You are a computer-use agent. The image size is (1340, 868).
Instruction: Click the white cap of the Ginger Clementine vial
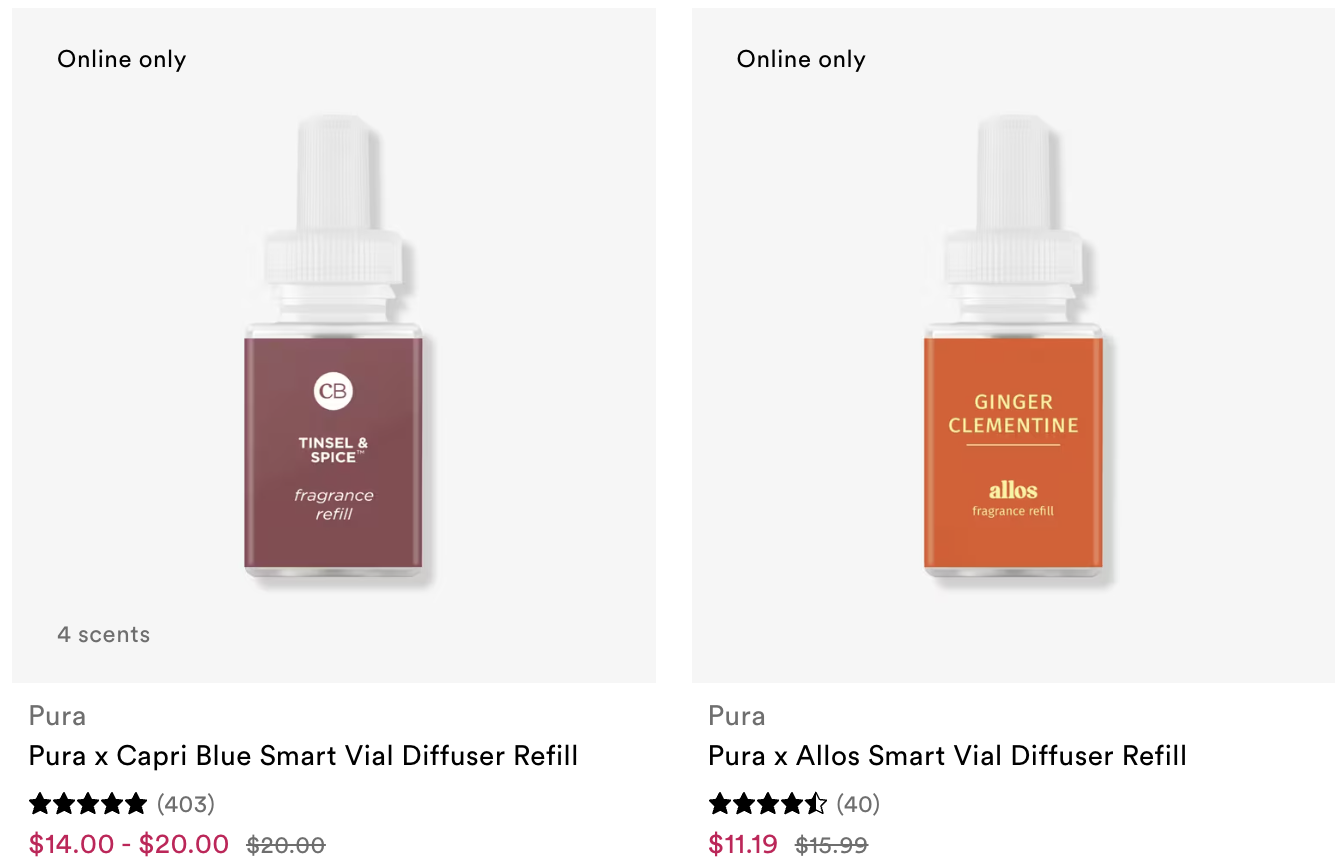click(x=1013, y=210)
